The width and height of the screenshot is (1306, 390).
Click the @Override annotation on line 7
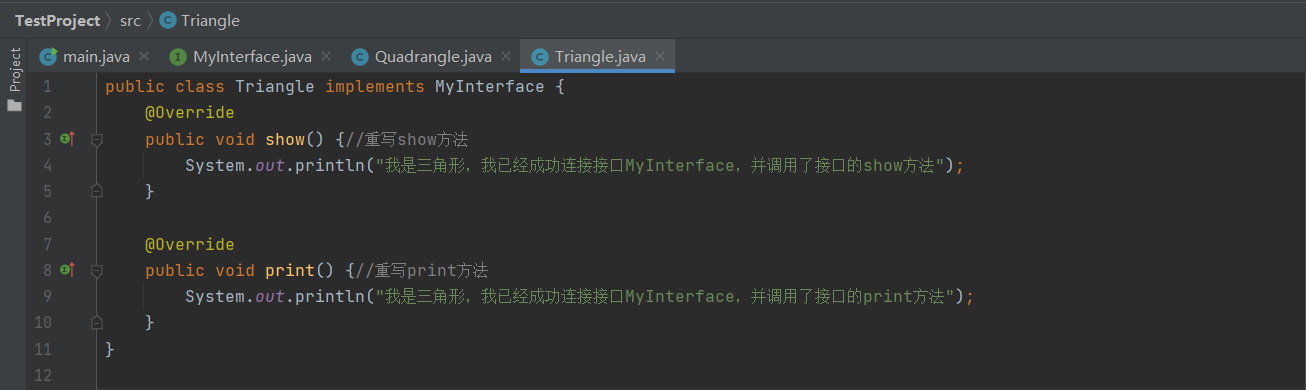(x=189, y=244)
